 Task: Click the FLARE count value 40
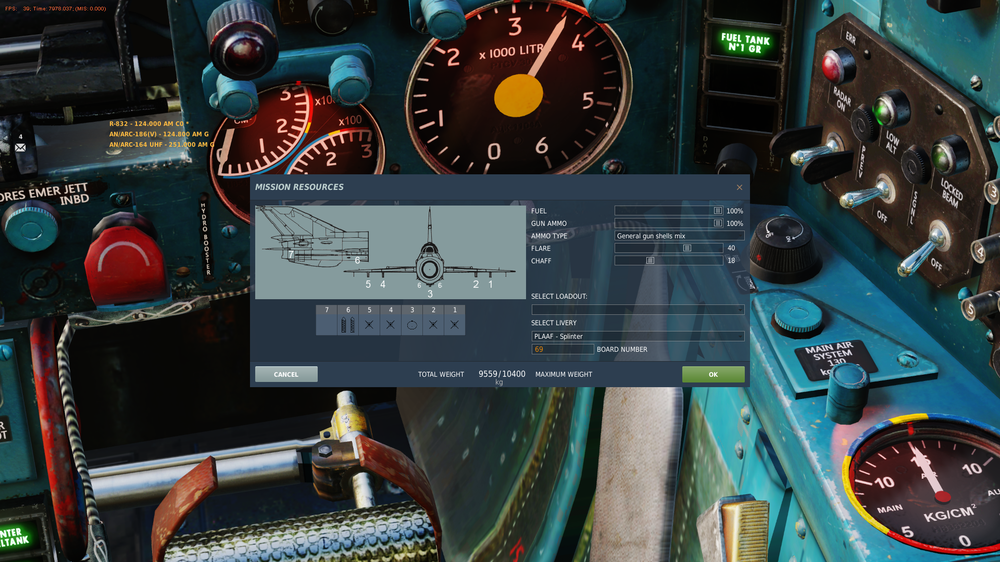pyautogui.click(x=732, y=248)
